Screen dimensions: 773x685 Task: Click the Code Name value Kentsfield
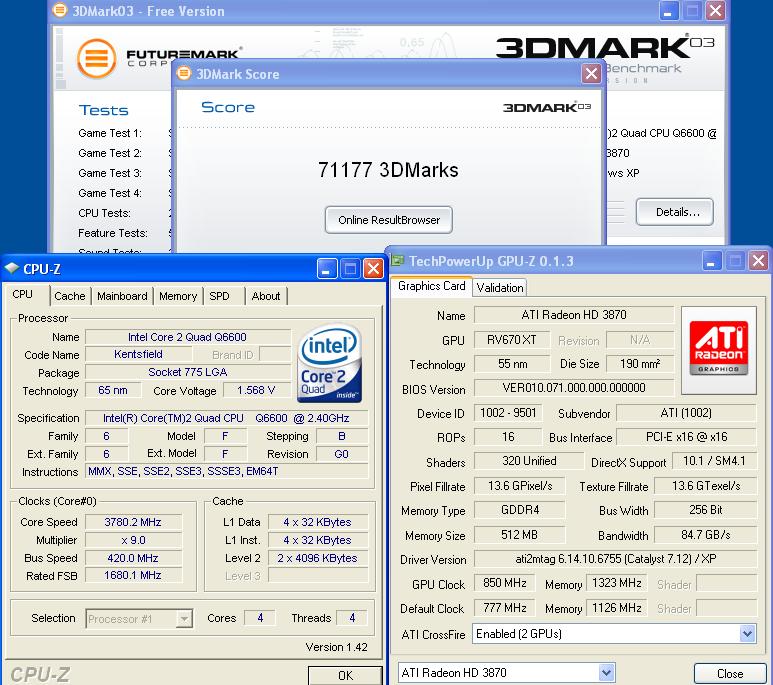(x=139, y=354)
